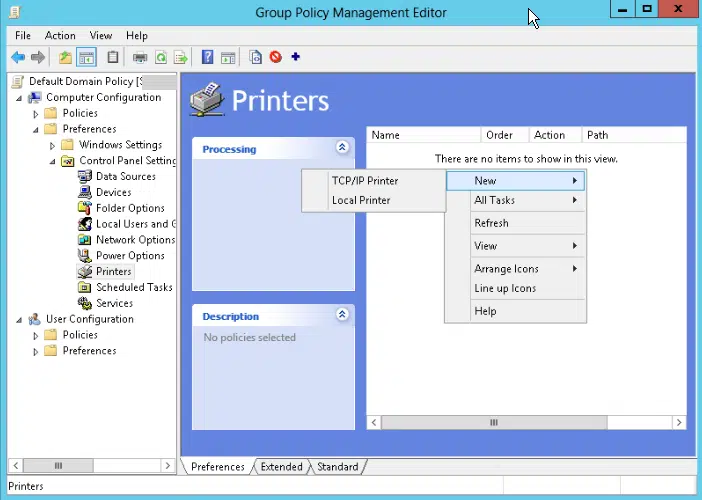Select Line up Icons in context menu

515,288
